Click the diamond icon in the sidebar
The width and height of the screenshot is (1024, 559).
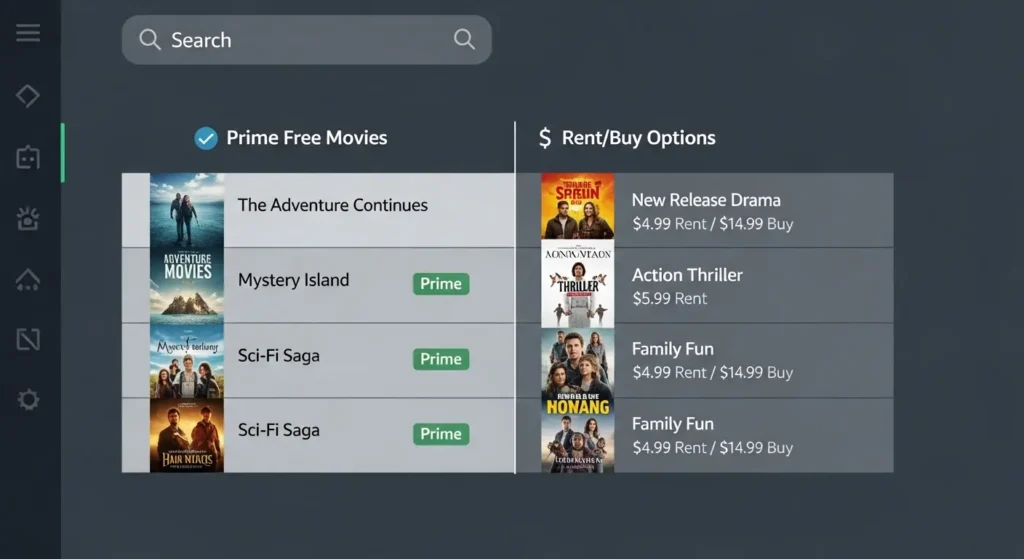coord(28,96)
